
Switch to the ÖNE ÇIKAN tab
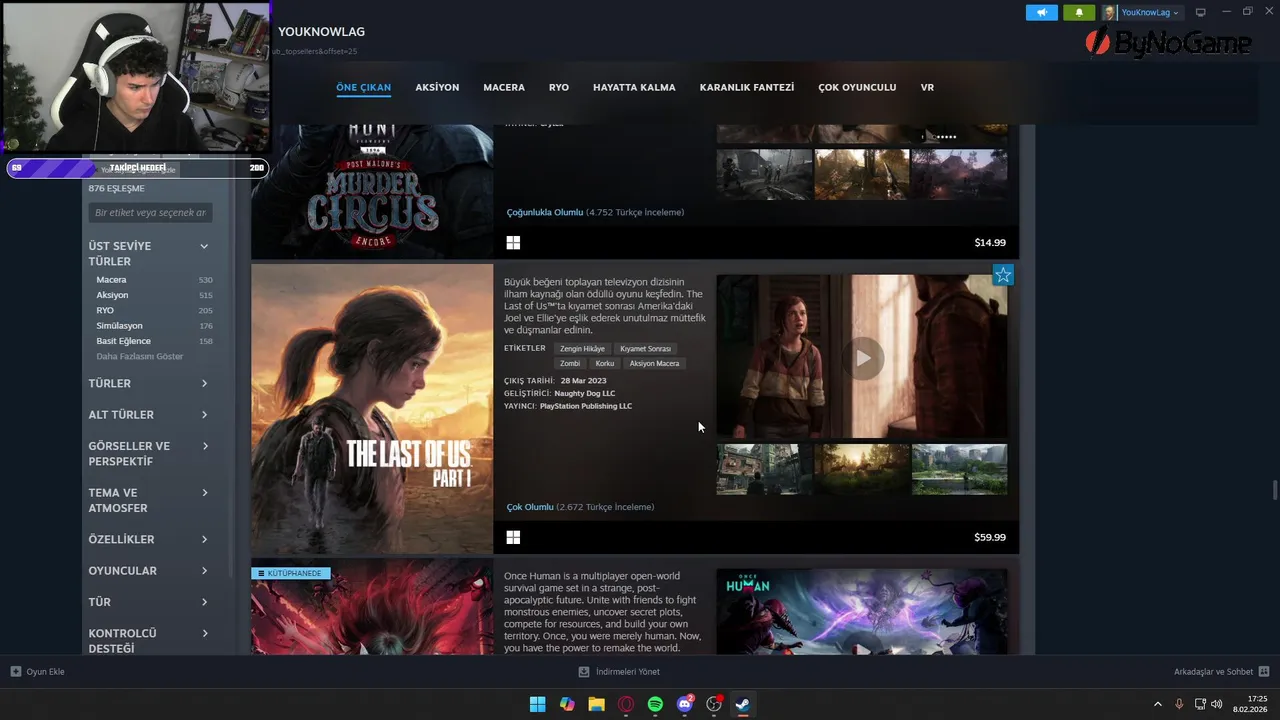363,87
